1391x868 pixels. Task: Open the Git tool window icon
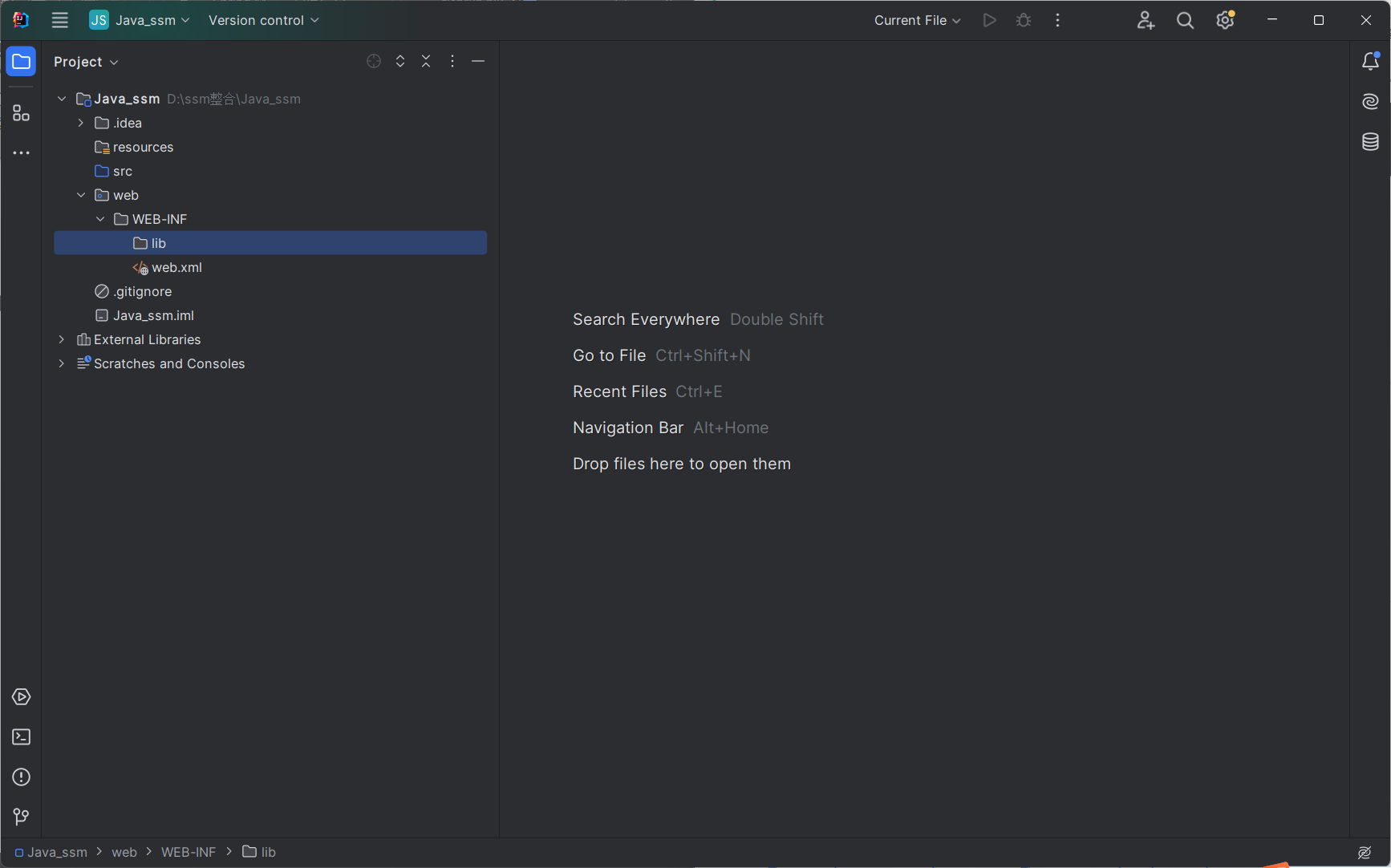21,817
